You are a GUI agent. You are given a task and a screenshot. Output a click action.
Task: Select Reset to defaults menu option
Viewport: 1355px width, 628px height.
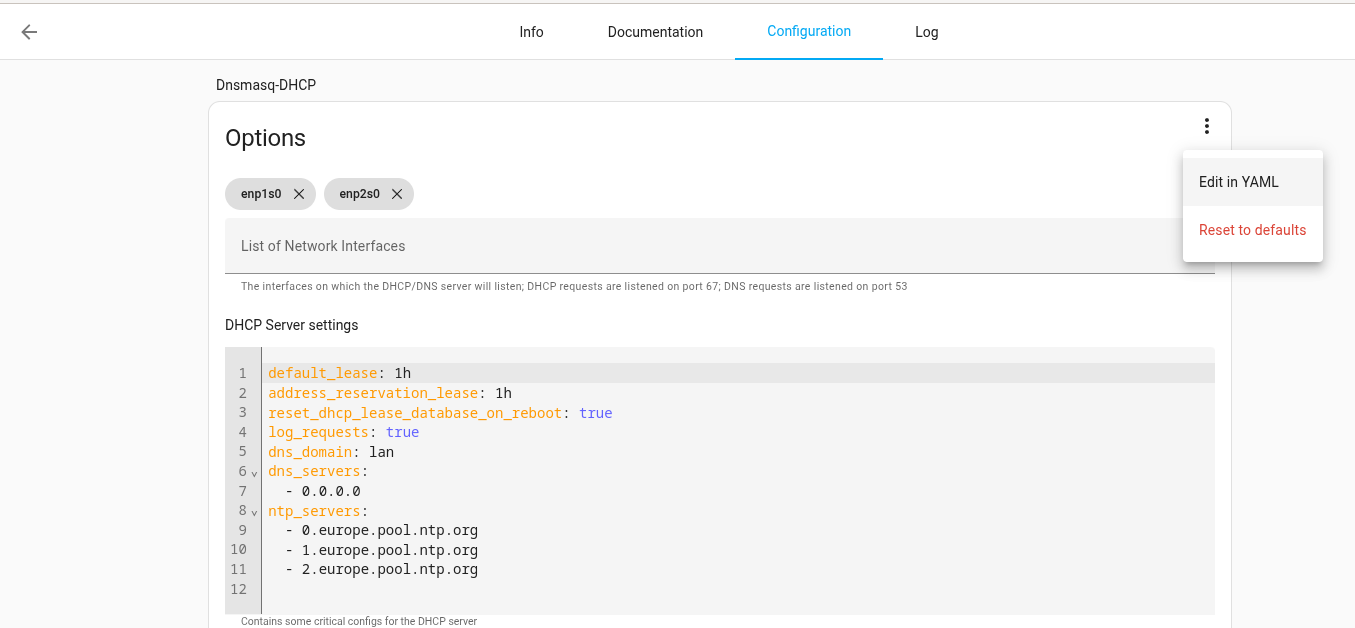pos(1252,230)
